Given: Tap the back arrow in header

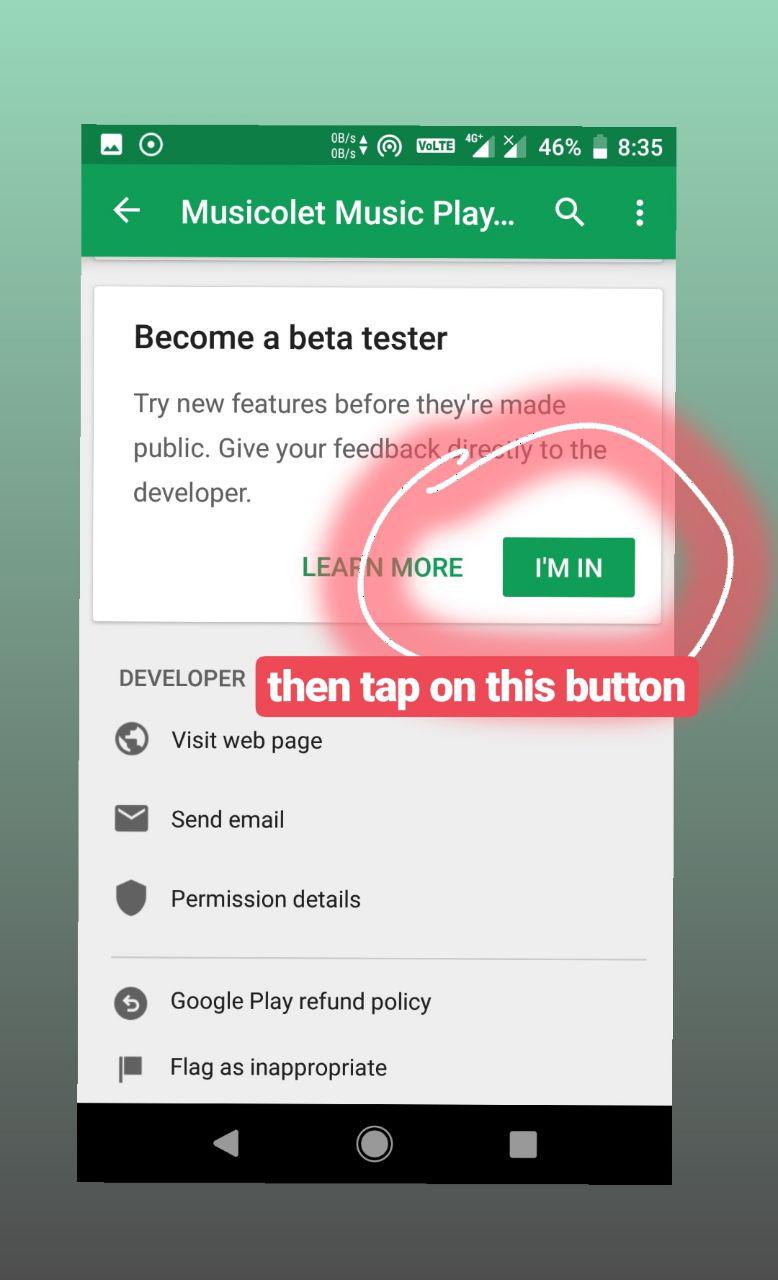Looking at the screenshot, I should (x=127, y=211).
